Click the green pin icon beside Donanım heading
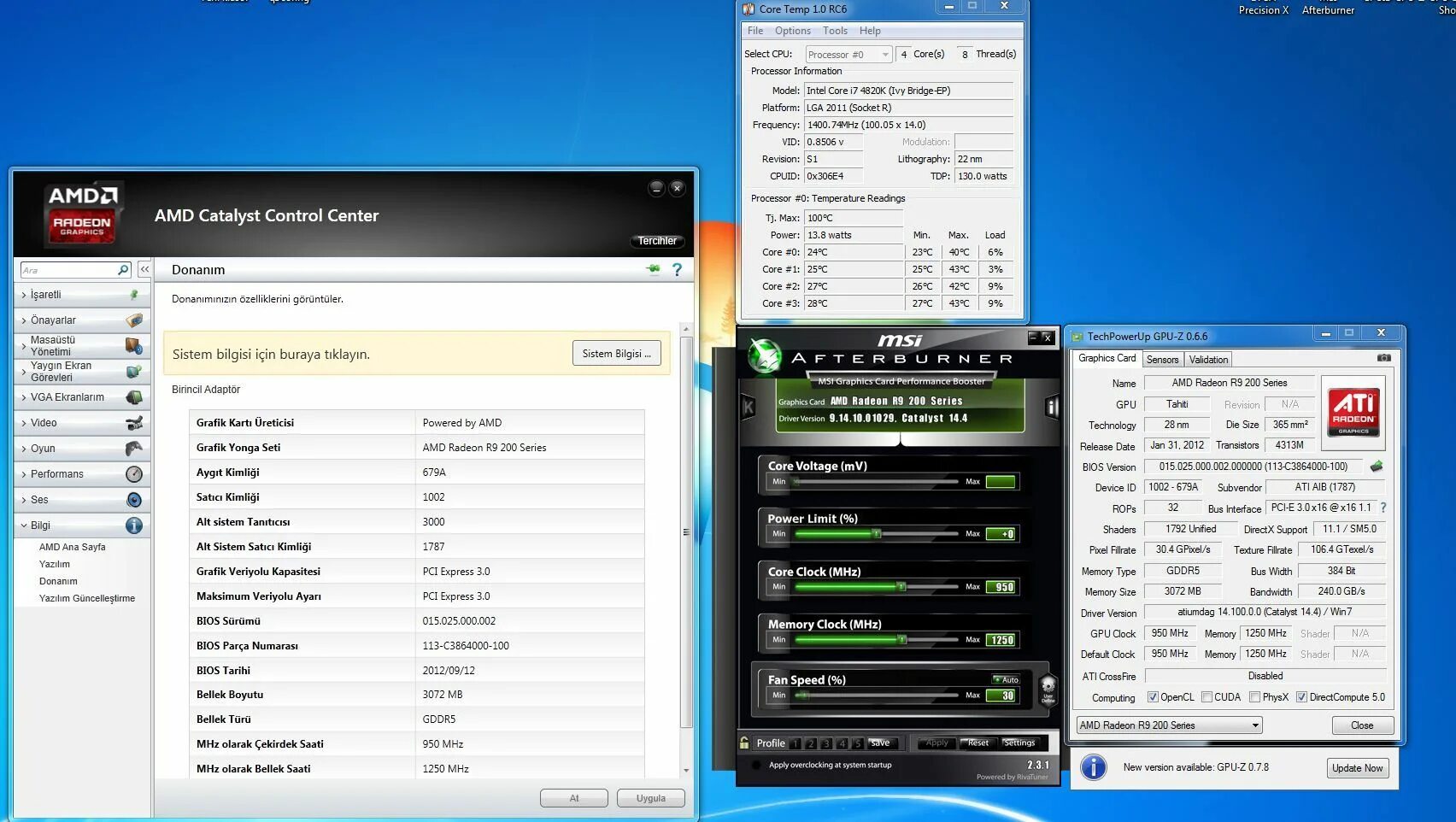The width and height of the screenshot is (1456, 822). click(654, 269)
